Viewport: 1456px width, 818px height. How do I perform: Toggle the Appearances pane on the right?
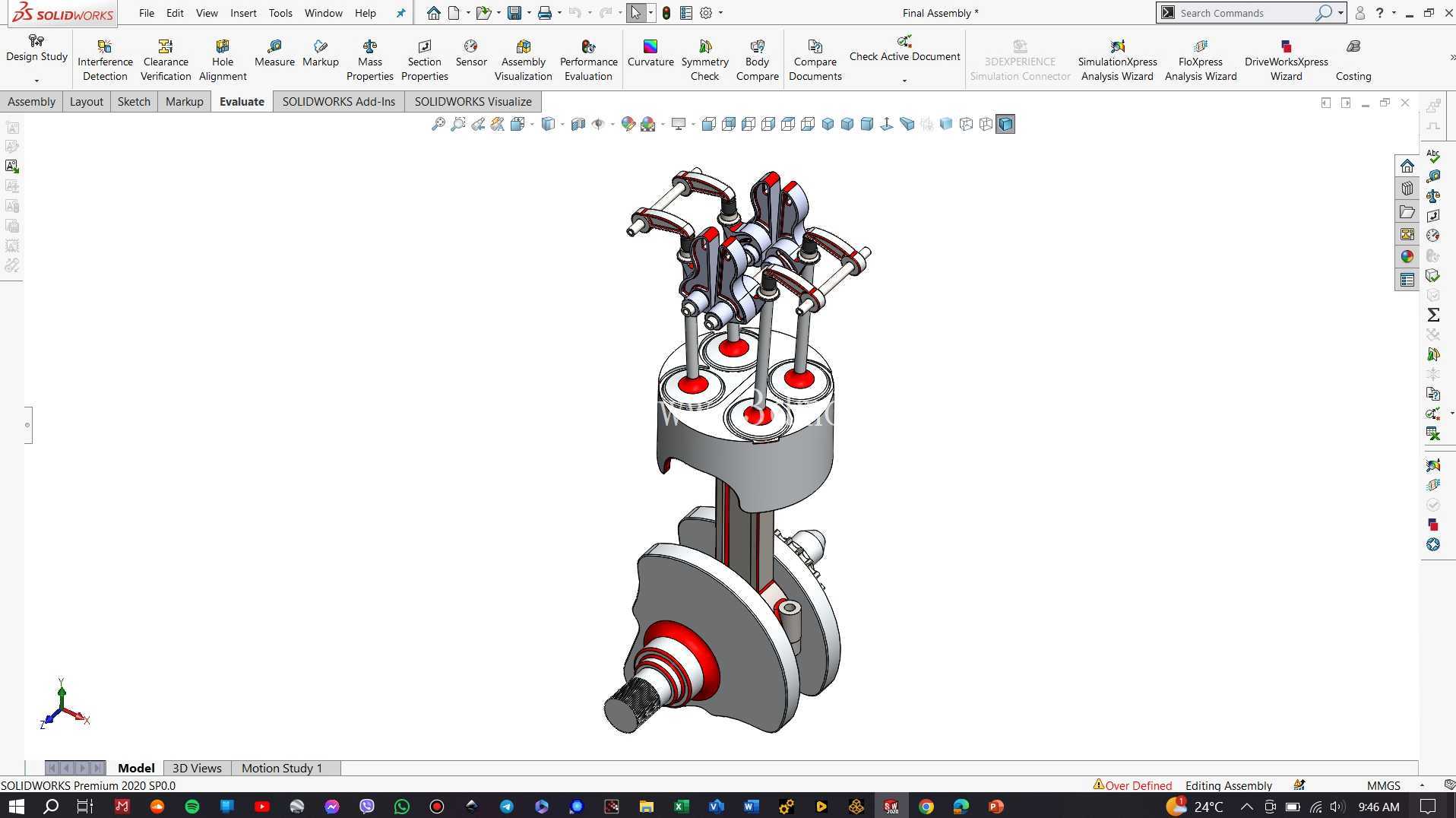[1407, 257]
